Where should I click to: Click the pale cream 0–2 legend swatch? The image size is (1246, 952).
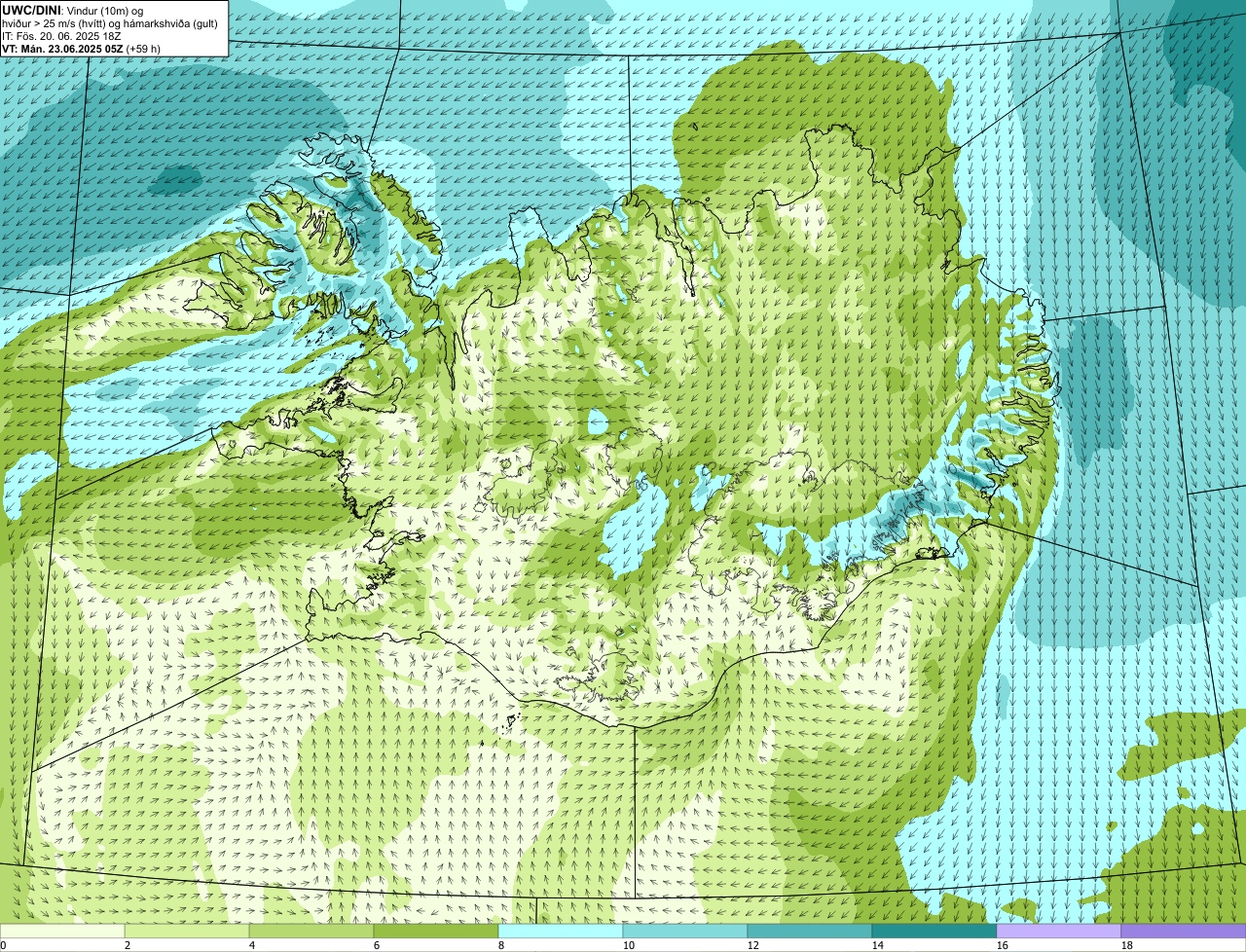(62, 931)
